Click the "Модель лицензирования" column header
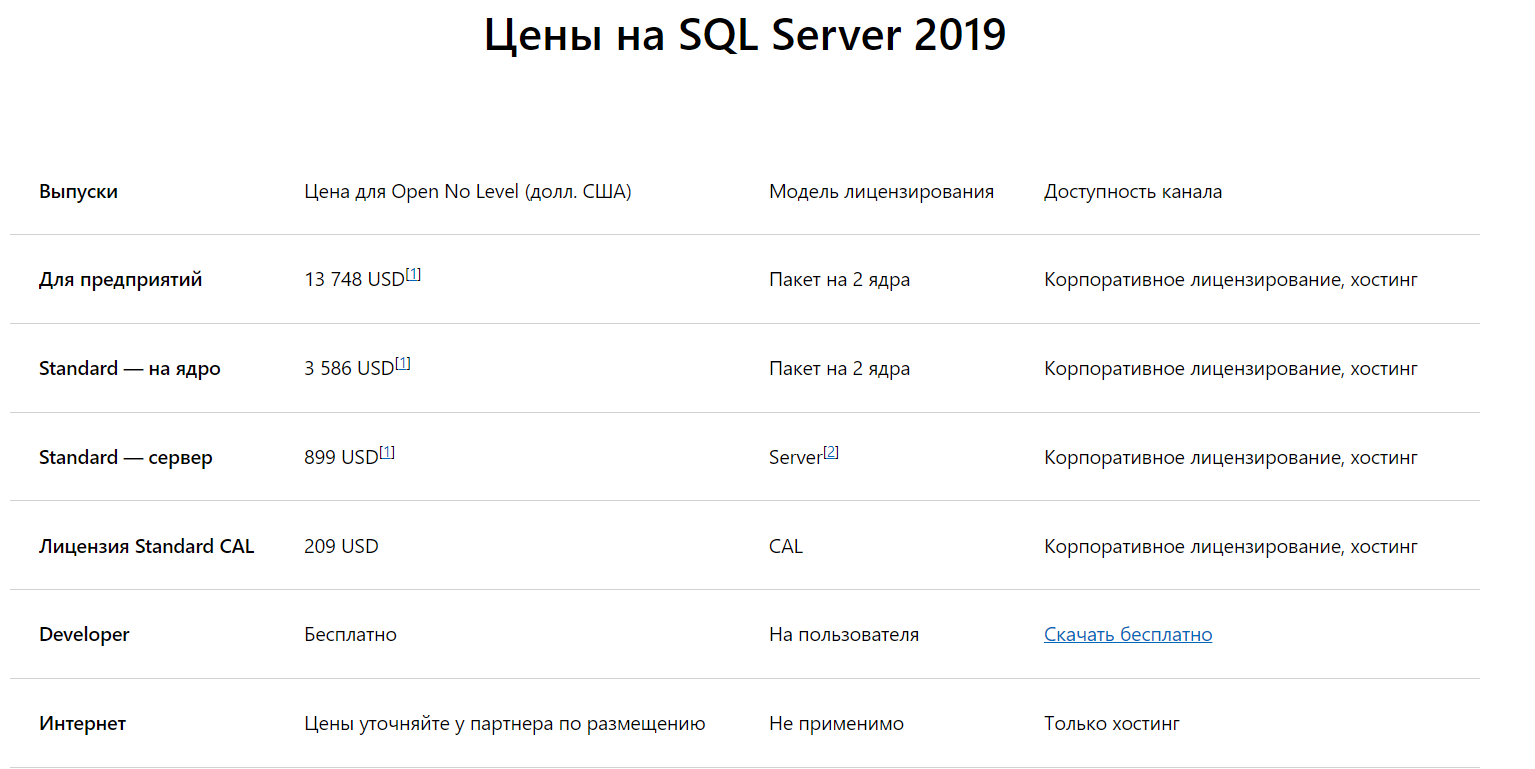This screenshot has height=769, width=1535. pos(881,191)
